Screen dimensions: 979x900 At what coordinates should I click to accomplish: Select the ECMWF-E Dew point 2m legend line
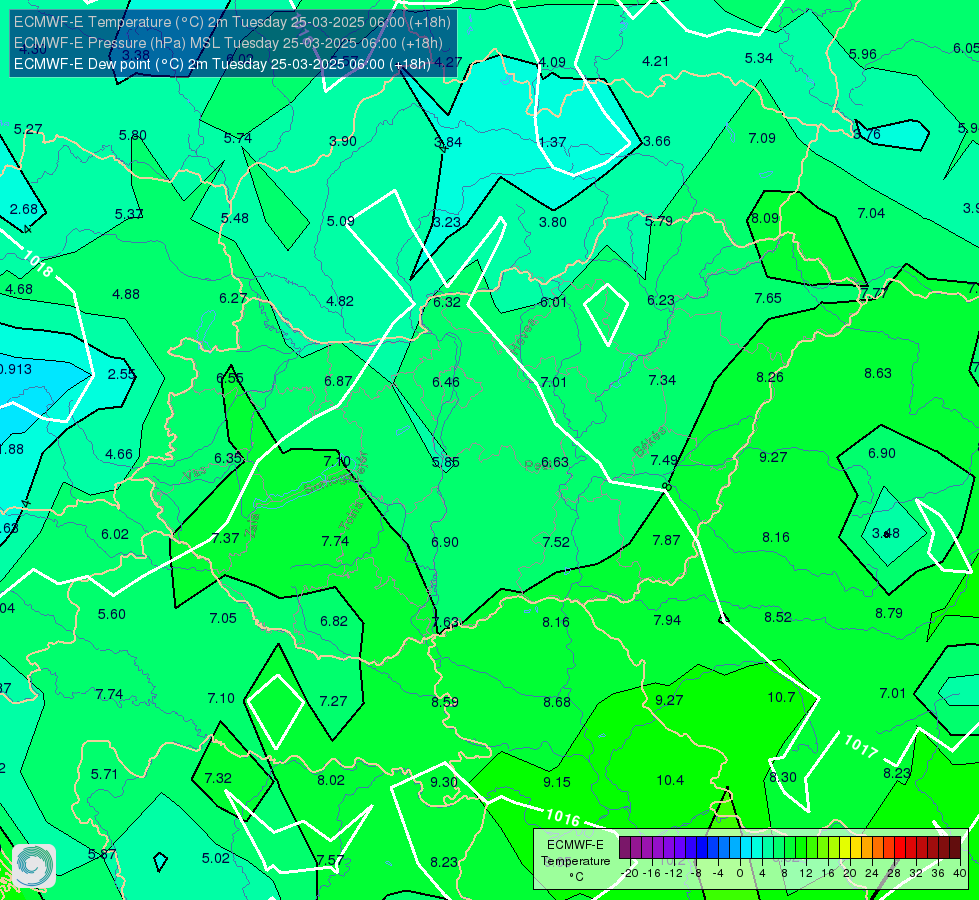click(x=222, y=64)
